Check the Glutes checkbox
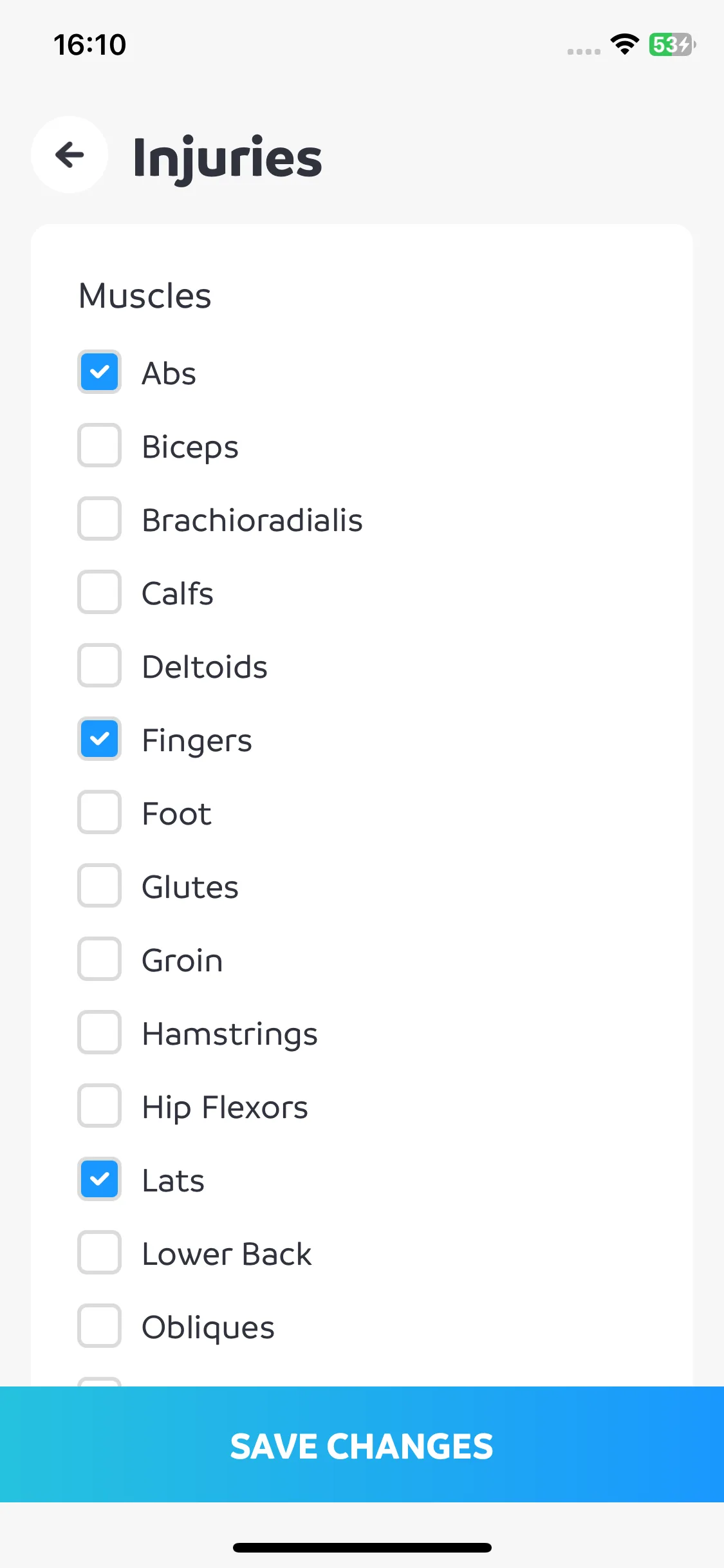Image resolution: width=724 pixels, height=1568 pixels. coord(99,886)
